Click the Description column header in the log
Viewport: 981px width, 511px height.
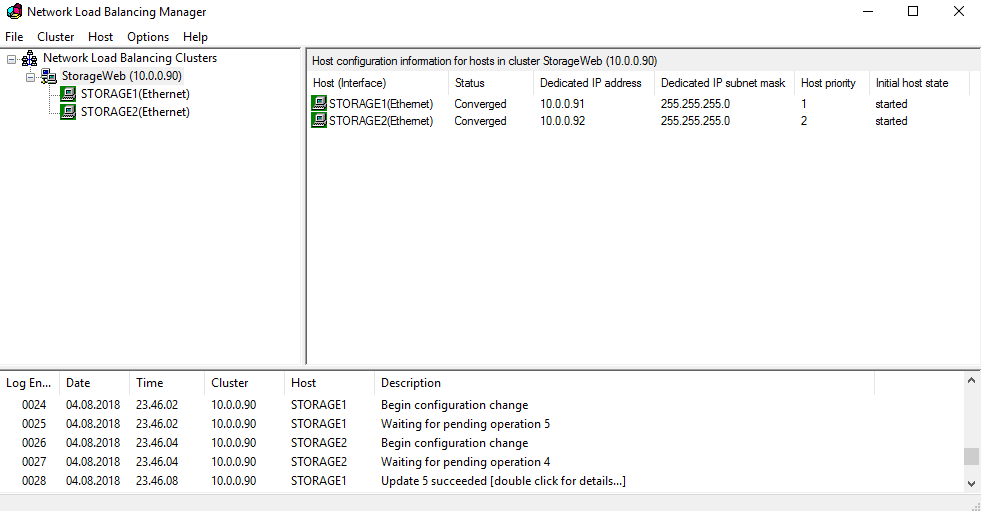tap(411, 383)
